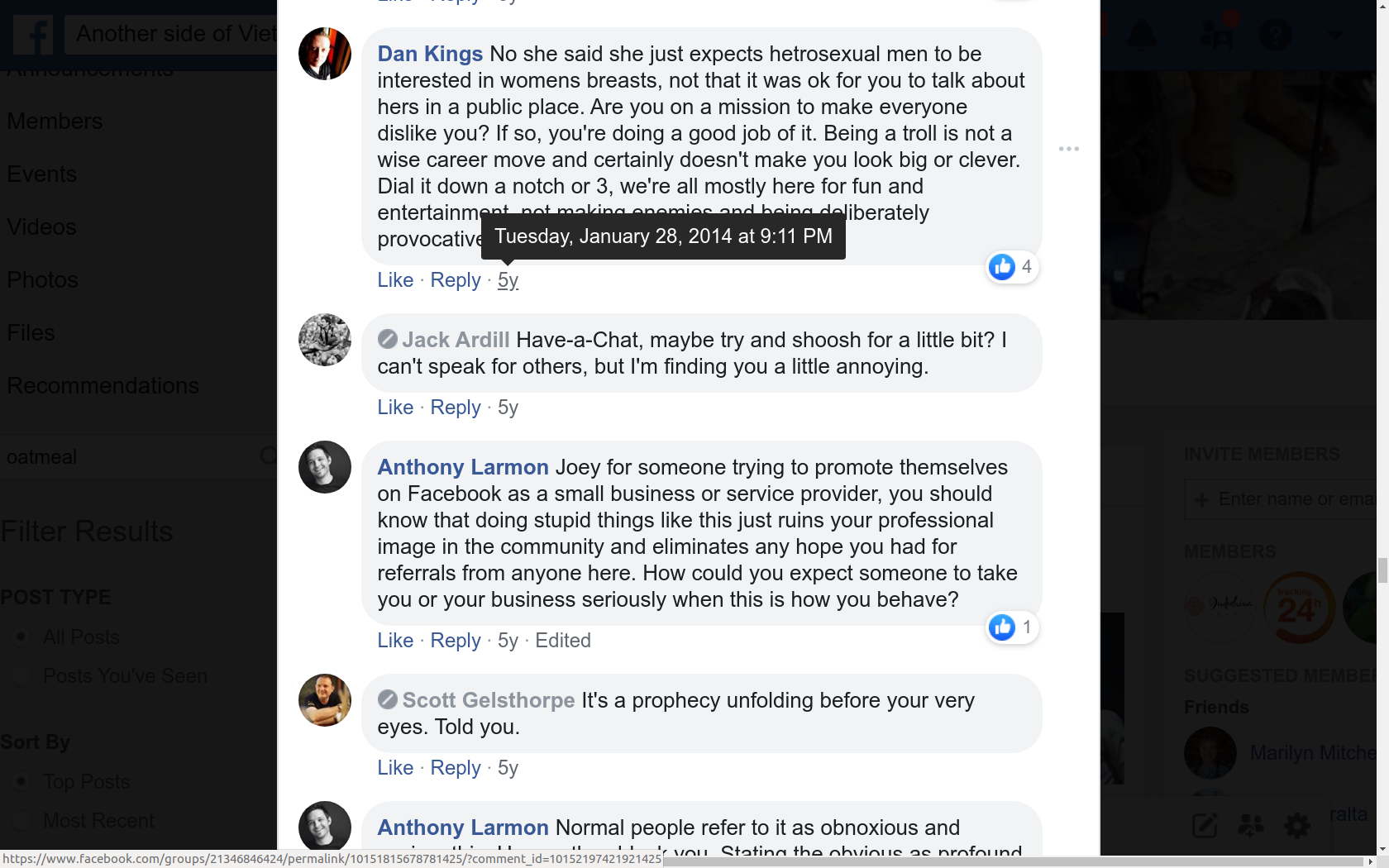
Task: Open the ellipsis options on Dan Kings comment
Action: [1067, 149]
